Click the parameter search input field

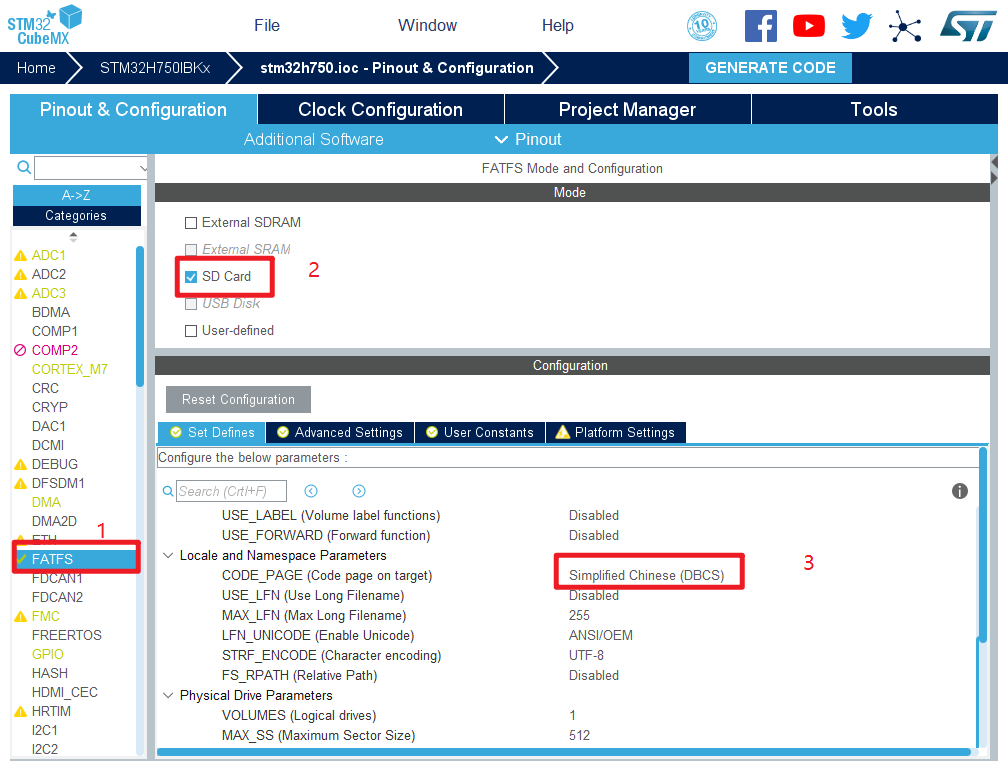(x=231, y=491)
